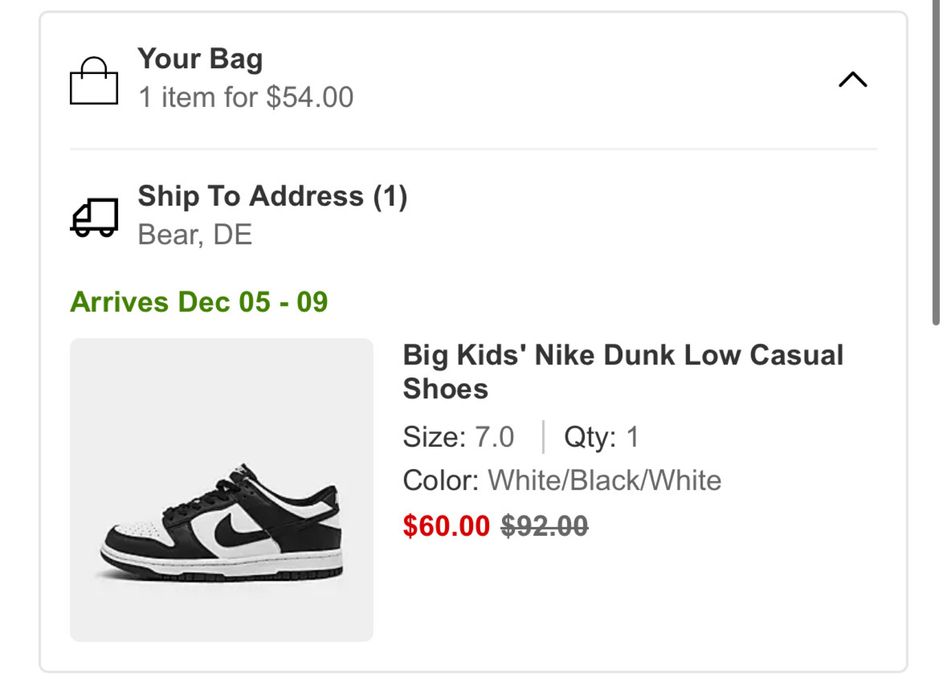The width and height of the screenshot is (947, 700).
Task: Click the Size label
Action: point(434,437)
